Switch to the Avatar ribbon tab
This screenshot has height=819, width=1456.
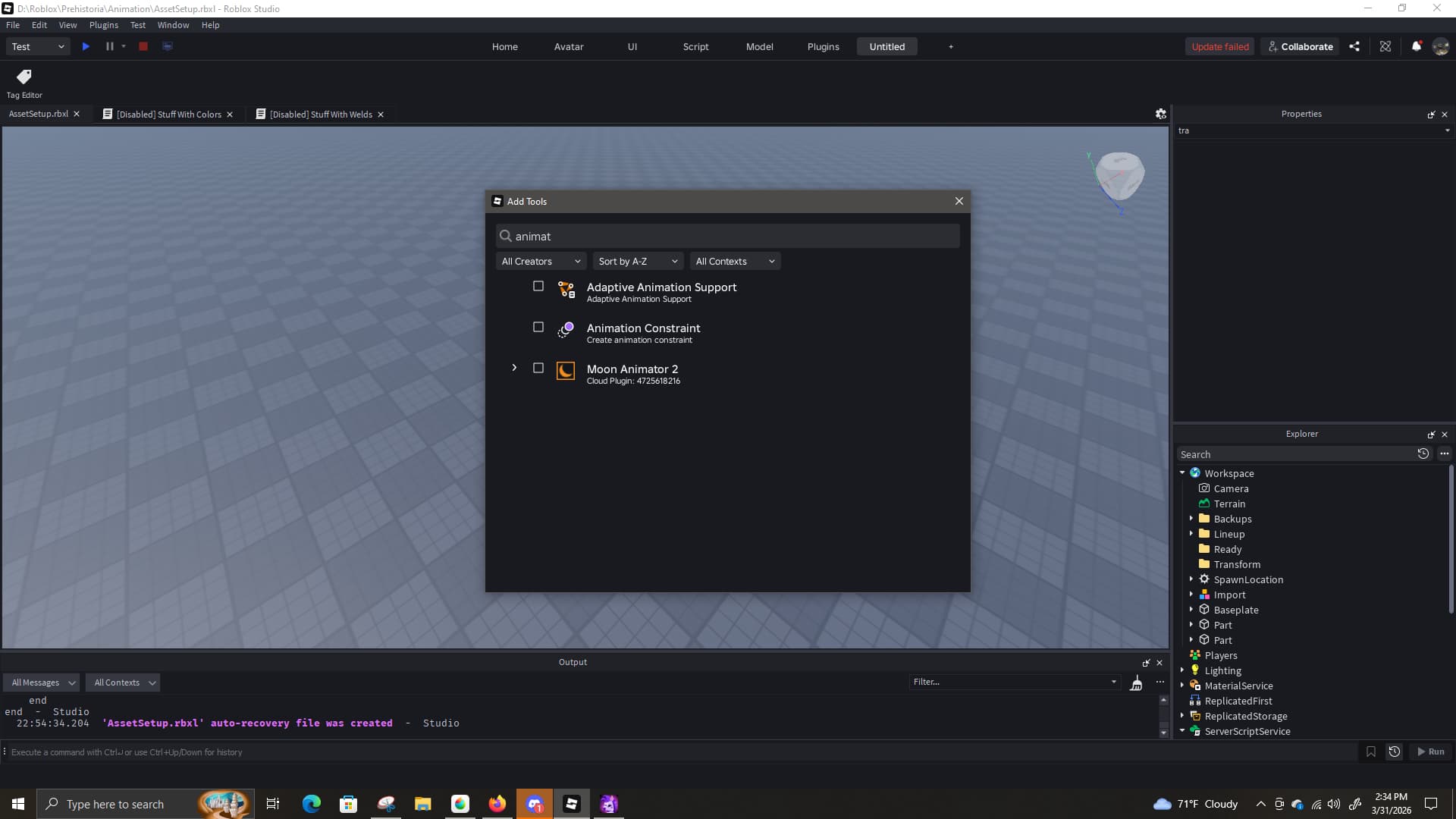pos(569,46)
